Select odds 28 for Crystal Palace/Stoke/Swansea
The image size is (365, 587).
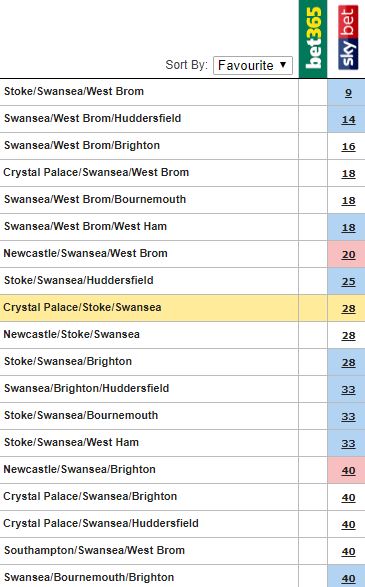(348, 308)
